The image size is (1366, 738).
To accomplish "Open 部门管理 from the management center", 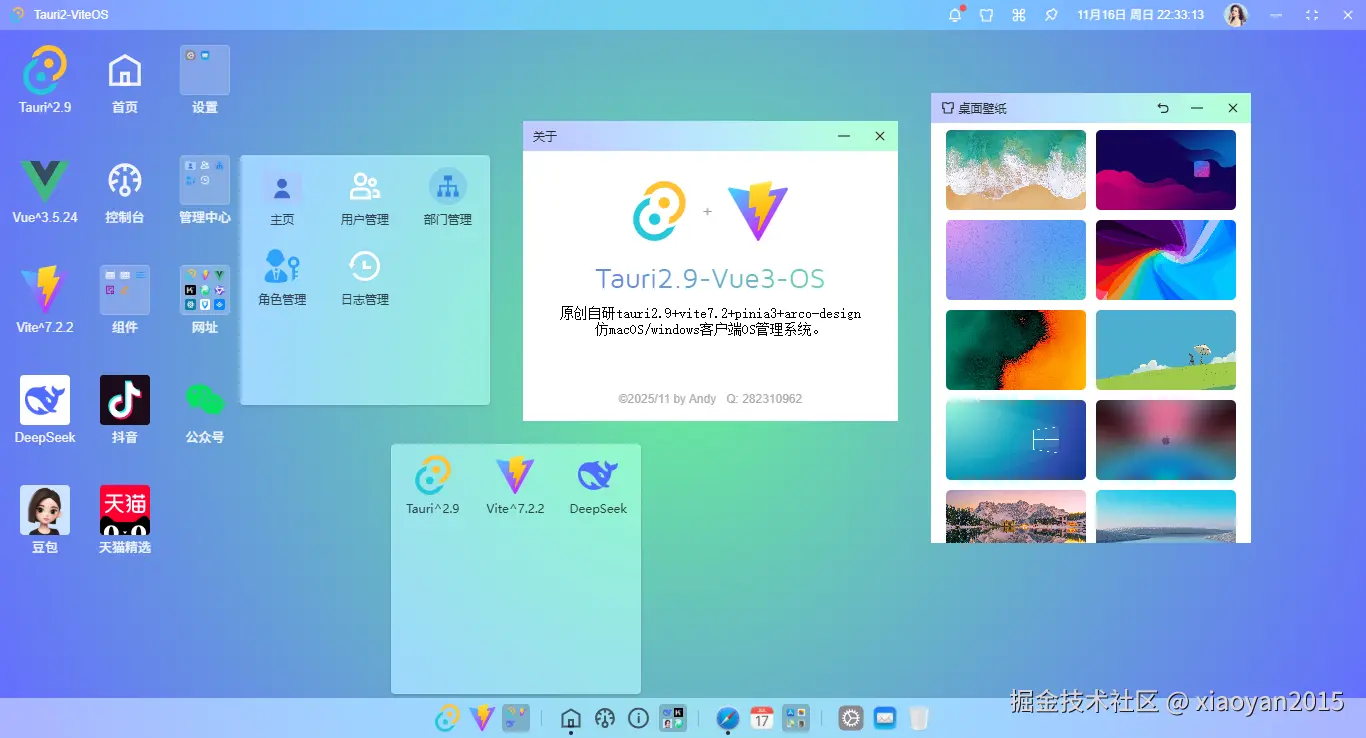I will (x=447, y=196).
